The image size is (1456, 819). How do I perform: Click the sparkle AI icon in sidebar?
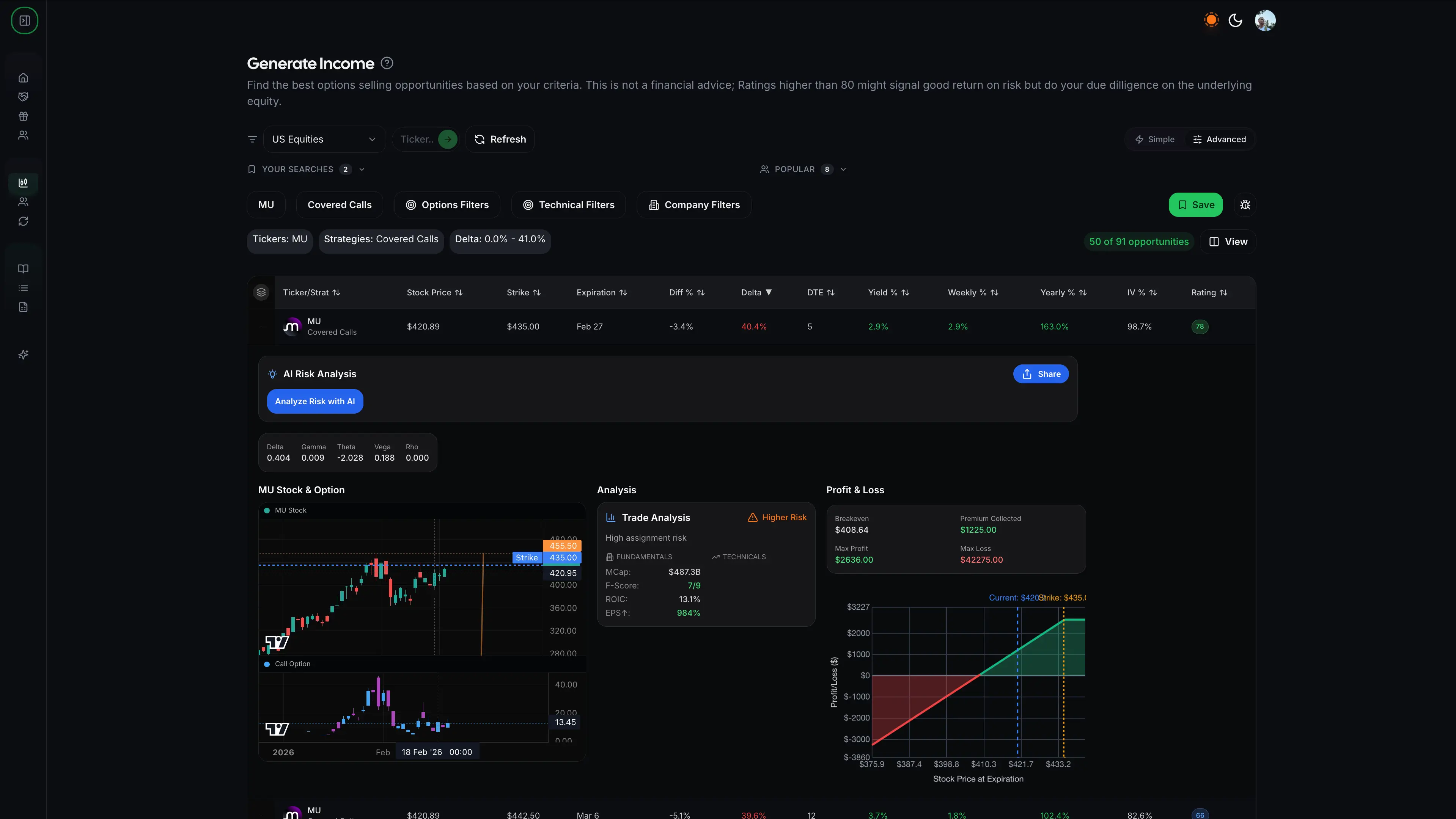click(x=23, y=355)
